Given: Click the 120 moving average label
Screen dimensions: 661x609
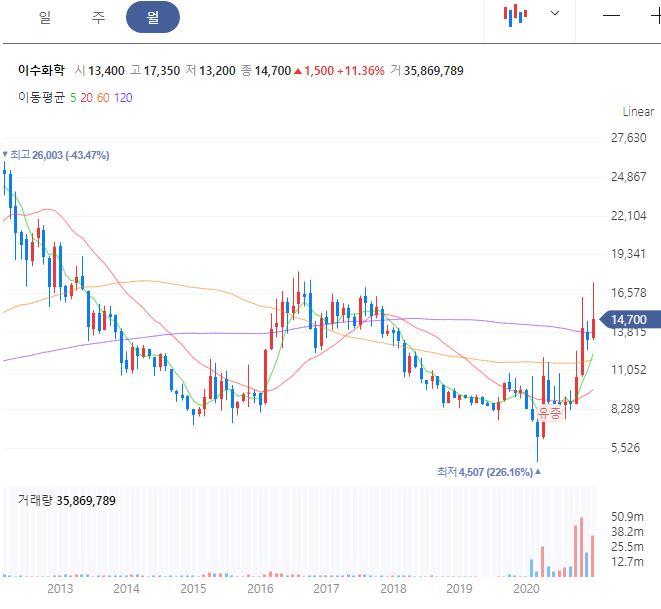Looking at the screenshot, I should point(123,98).
